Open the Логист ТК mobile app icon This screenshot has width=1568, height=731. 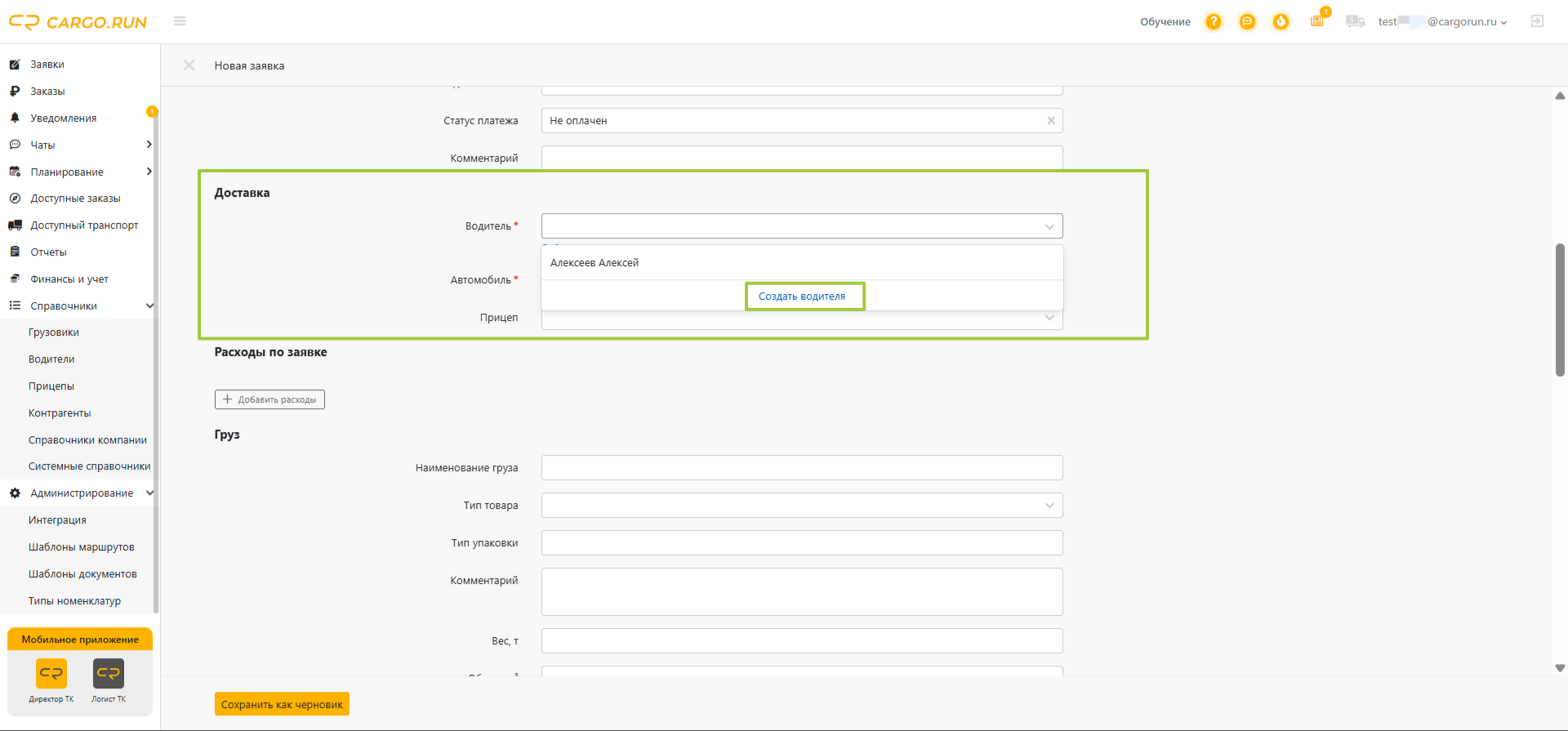point(109,674)
